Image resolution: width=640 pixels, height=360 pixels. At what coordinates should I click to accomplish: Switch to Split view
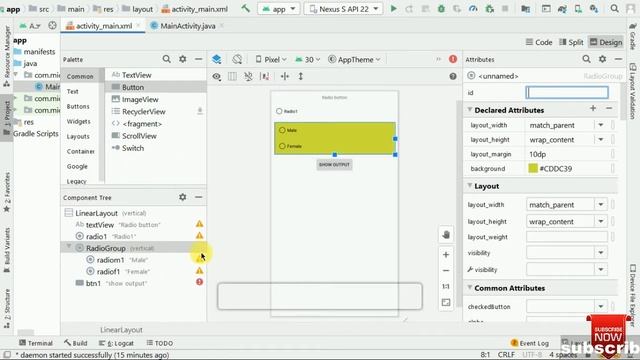pos(571,42)
